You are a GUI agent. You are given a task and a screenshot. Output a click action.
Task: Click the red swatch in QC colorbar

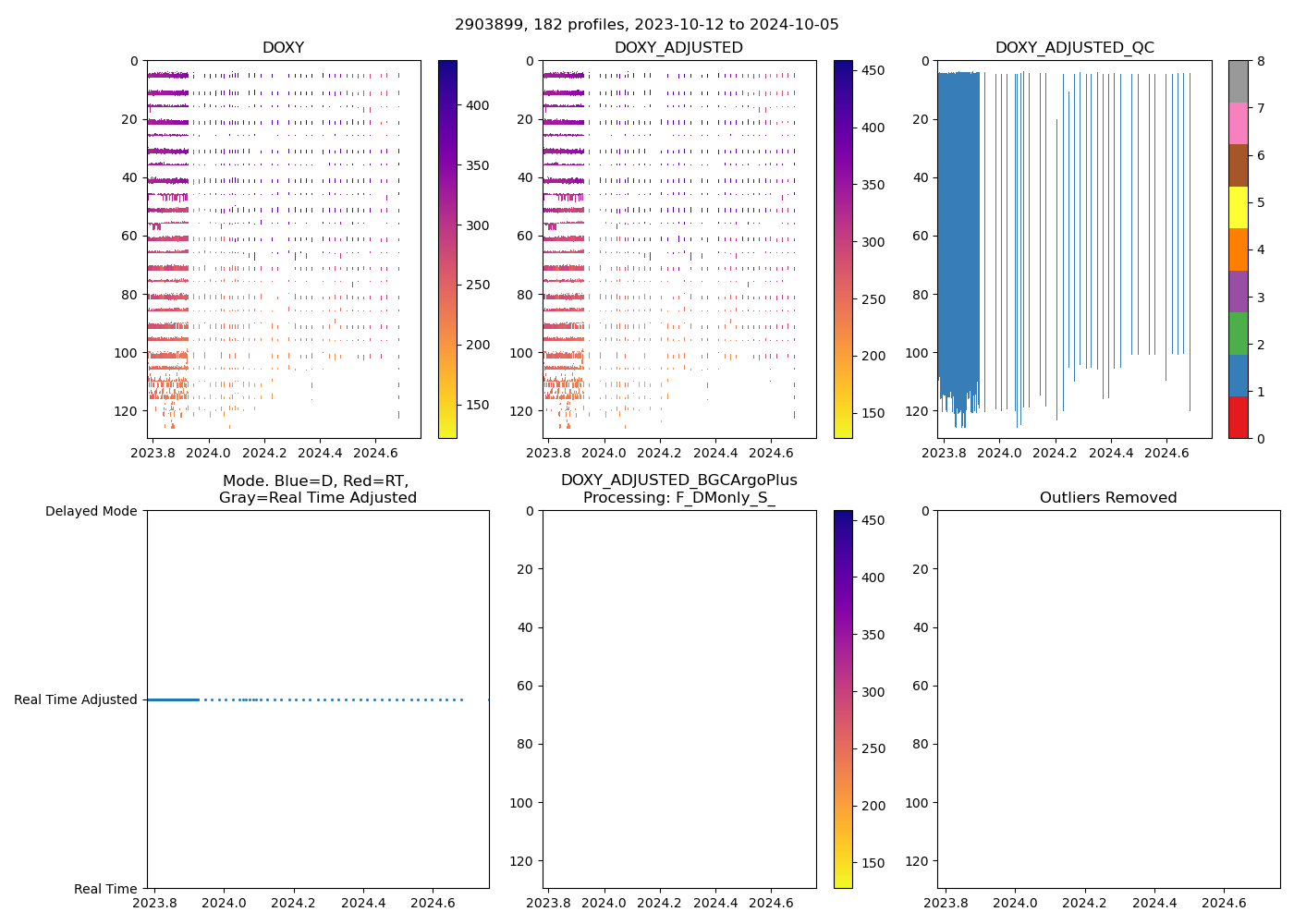point(1238,417)
